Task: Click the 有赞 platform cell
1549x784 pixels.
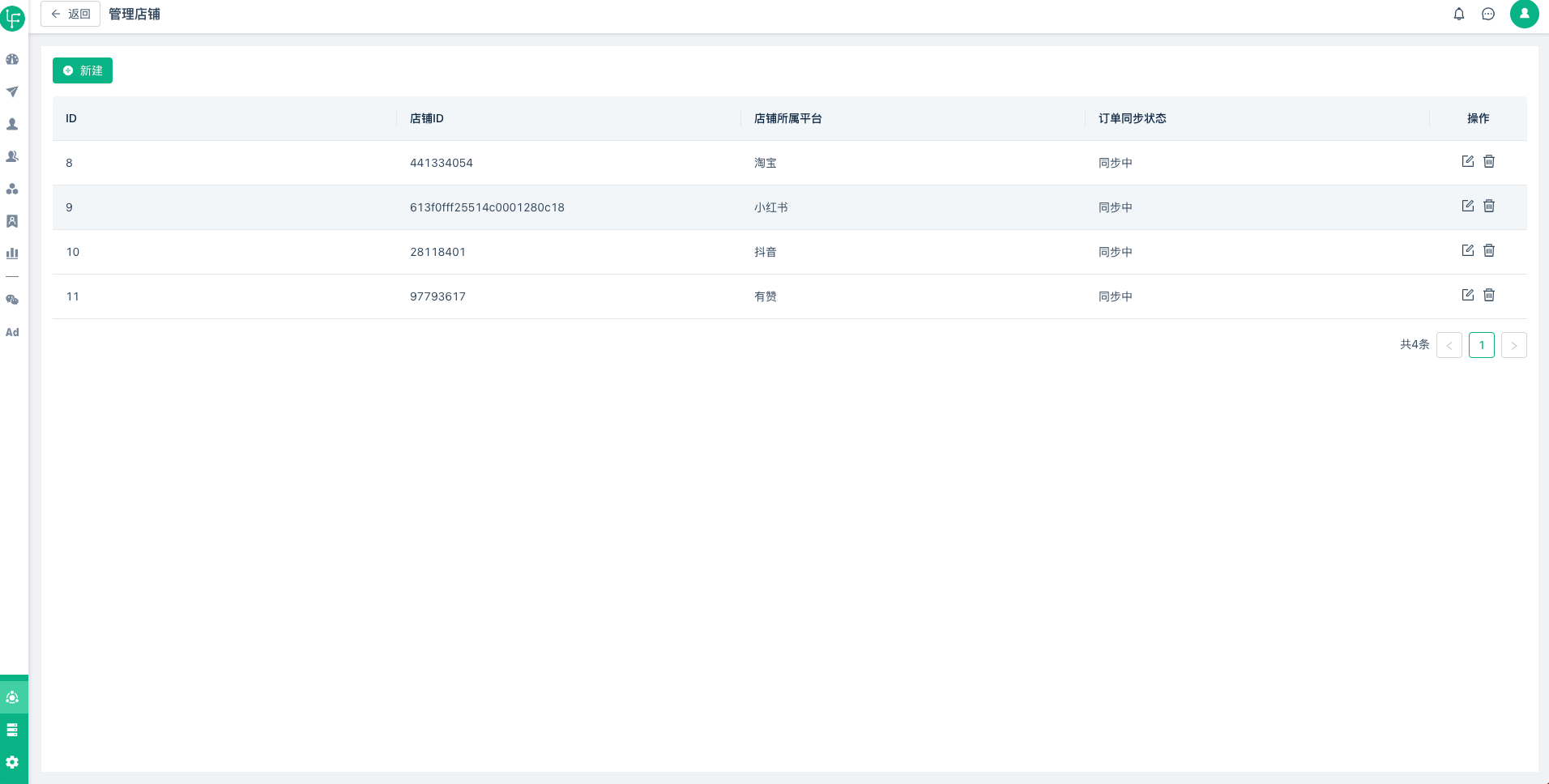Action: pyautogui.click(x=766, y=296)
